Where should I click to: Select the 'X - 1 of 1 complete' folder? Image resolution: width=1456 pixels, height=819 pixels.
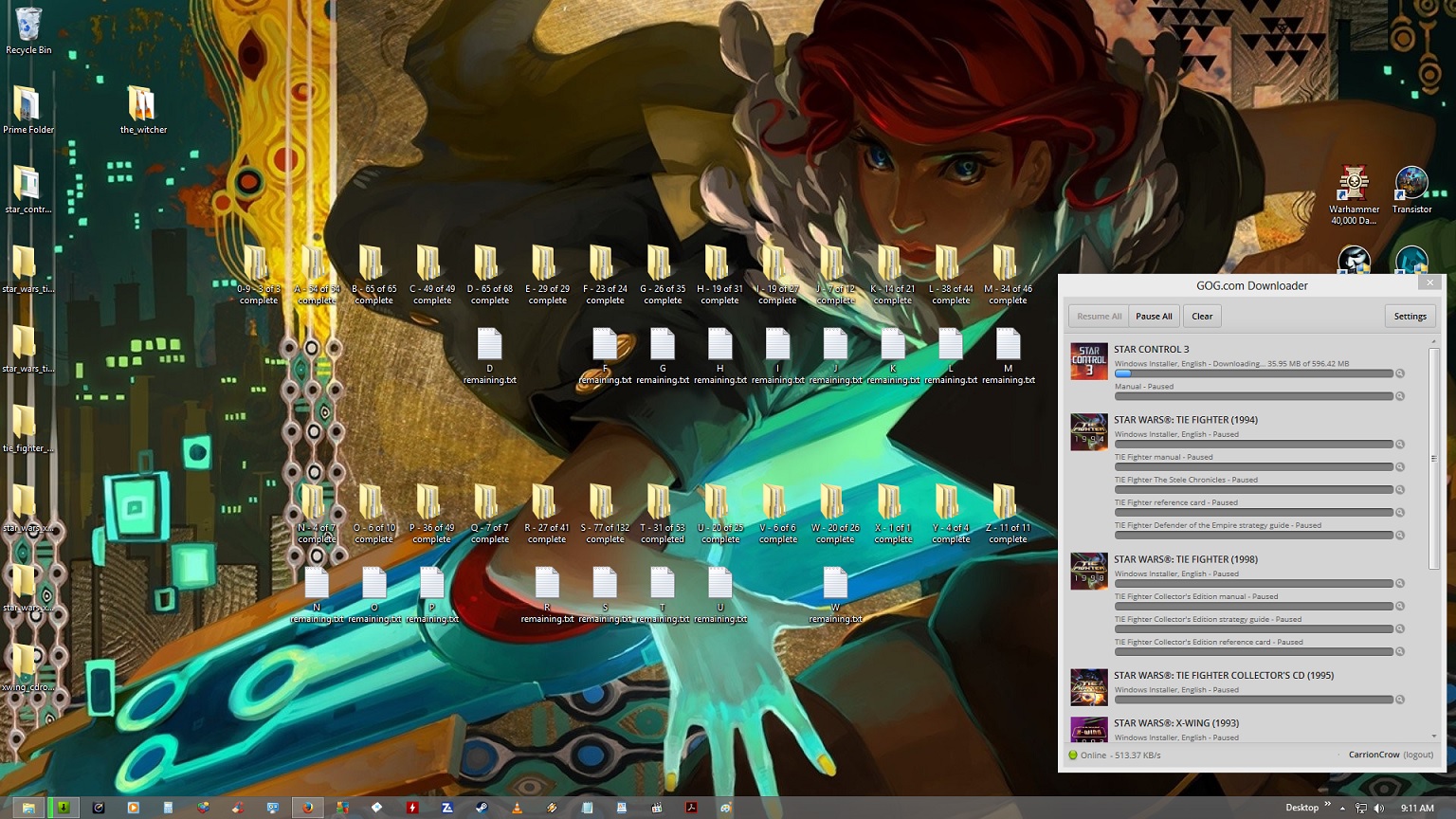coord(892,514)
